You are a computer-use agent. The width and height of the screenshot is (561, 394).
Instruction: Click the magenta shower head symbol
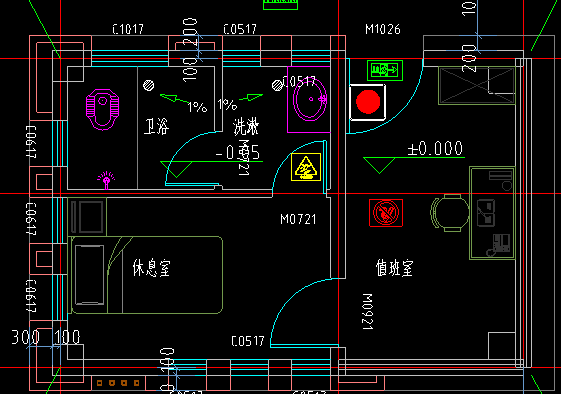pos(106,180)
